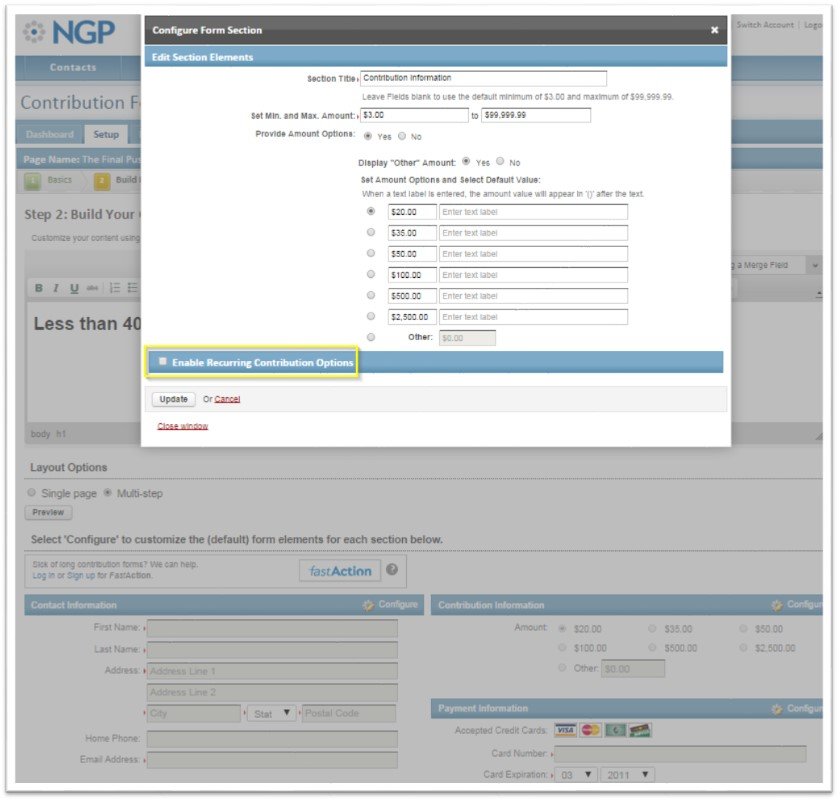Set $20.00 as default amount radio
Viewport: 840px width, 801px height.
point(371,211)
